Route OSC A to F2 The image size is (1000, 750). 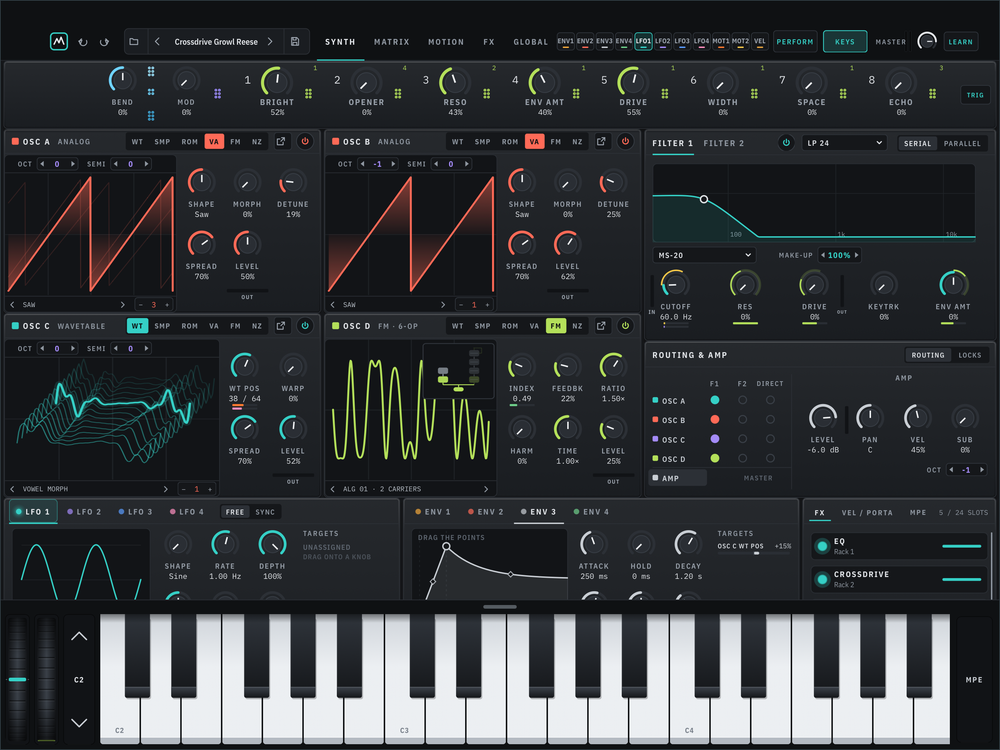pyautogui.click(x=742, y=401)
